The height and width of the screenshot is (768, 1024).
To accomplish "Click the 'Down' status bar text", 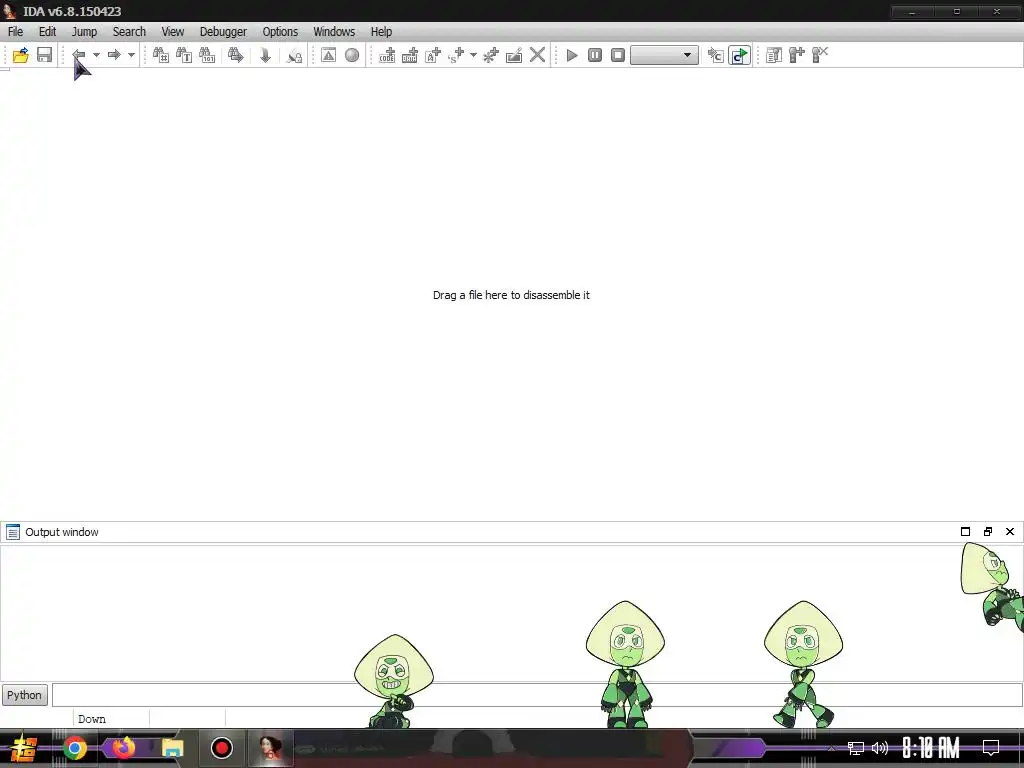I will [x=92, y=719].
